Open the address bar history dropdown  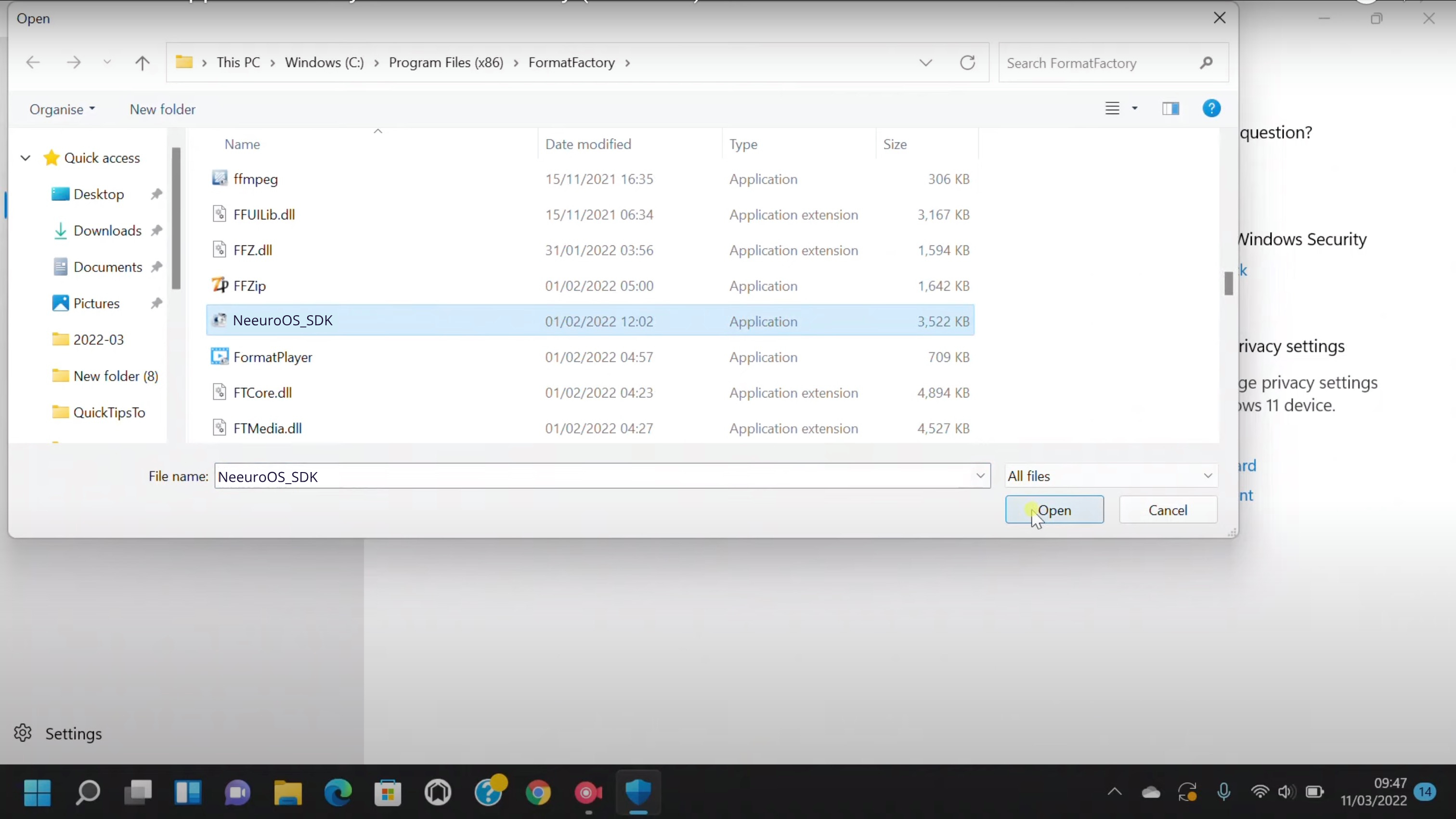point(925,62)
